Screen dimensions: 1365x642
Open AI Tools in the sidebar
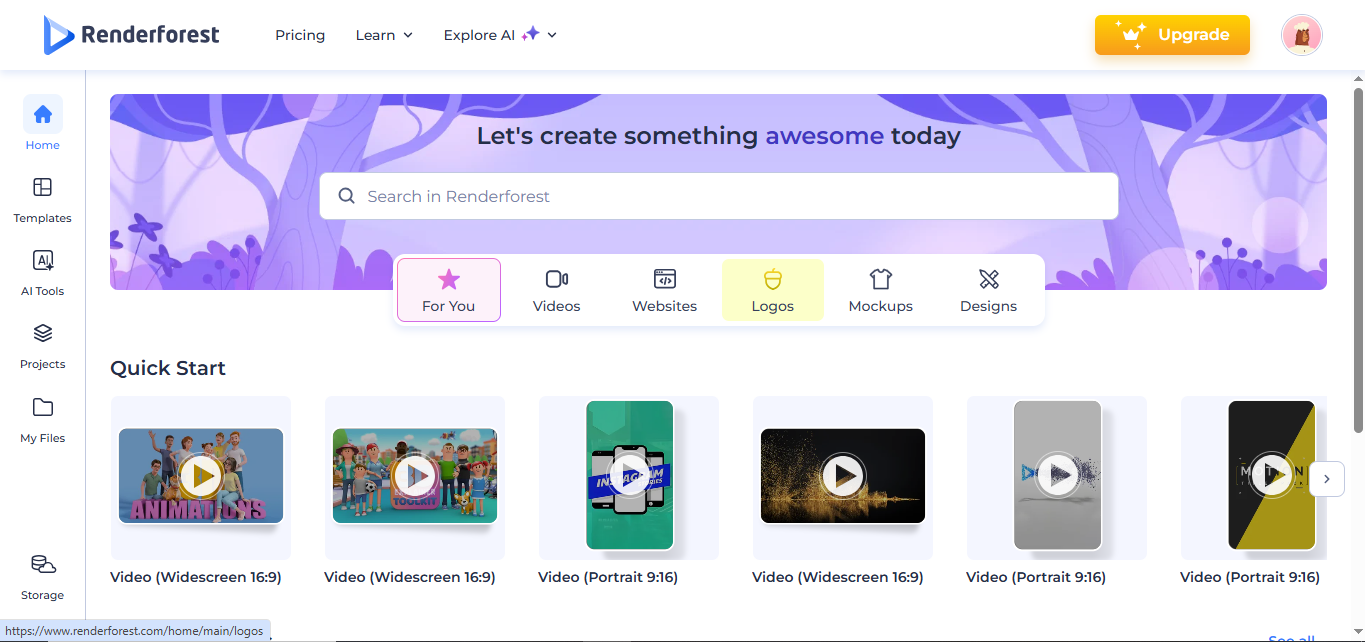[43, 273]
